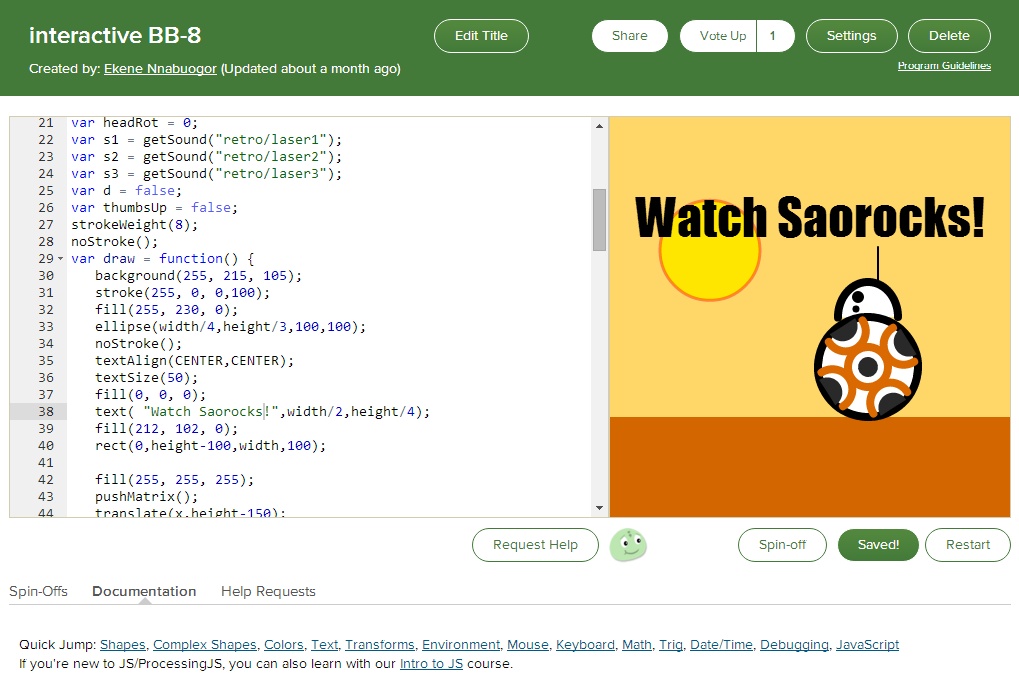Place cursor on strokeWeight(8) line
This screenshot has height=678, width=1019.
[x=135, y=224]
